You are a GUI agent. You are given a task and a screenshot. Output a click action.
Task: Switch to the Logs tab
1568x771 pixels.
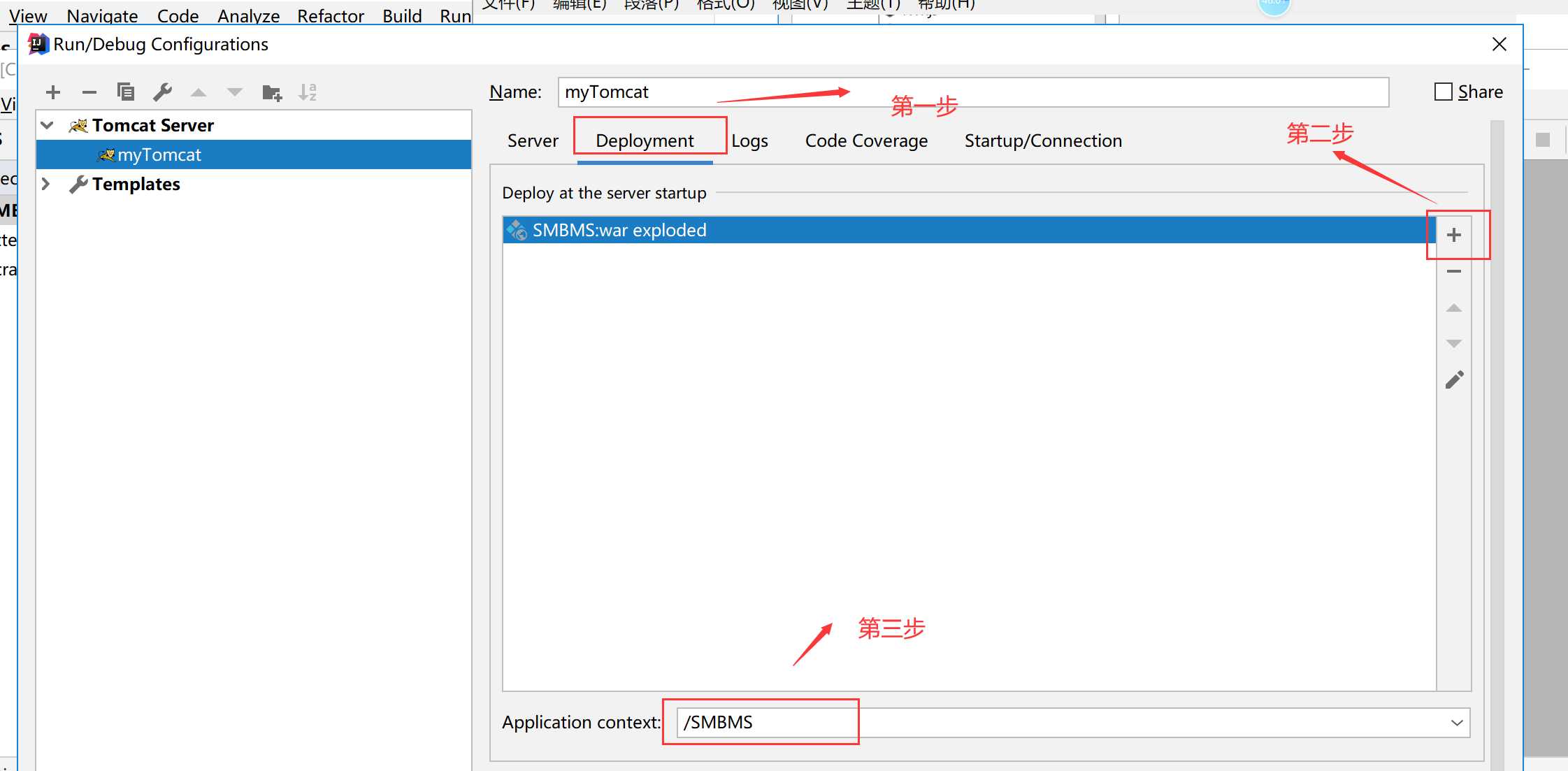pos(749,141)
